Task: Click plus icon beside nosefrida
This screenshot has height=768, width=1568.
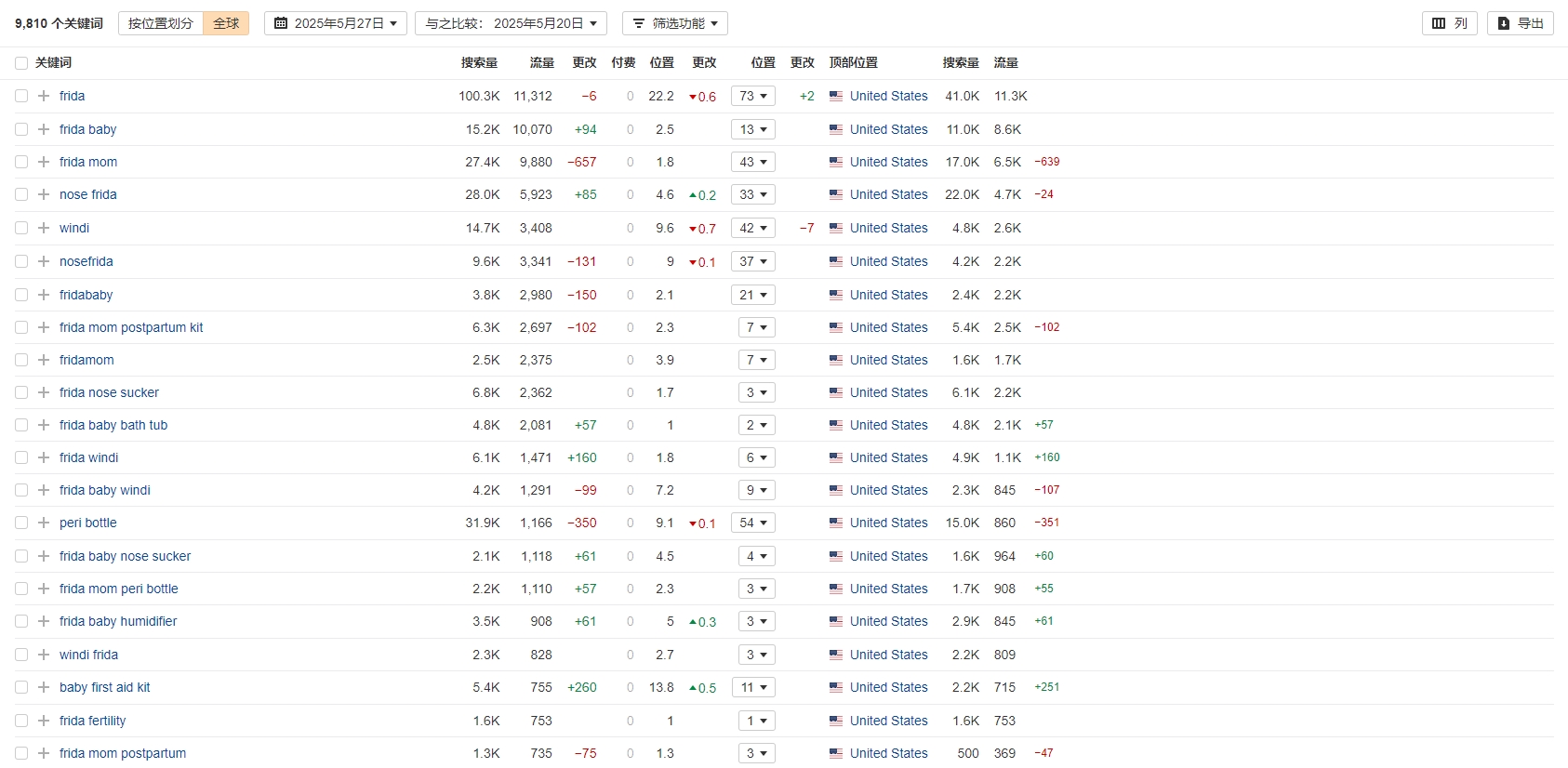Action: [x=44, y=261]
